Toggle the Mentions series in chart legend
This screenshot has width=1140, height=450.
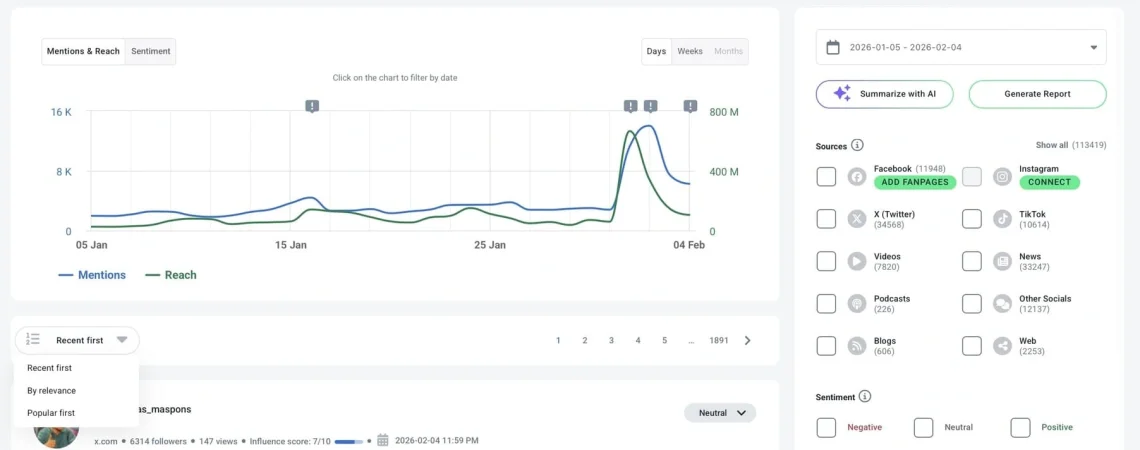click(93, 275)
